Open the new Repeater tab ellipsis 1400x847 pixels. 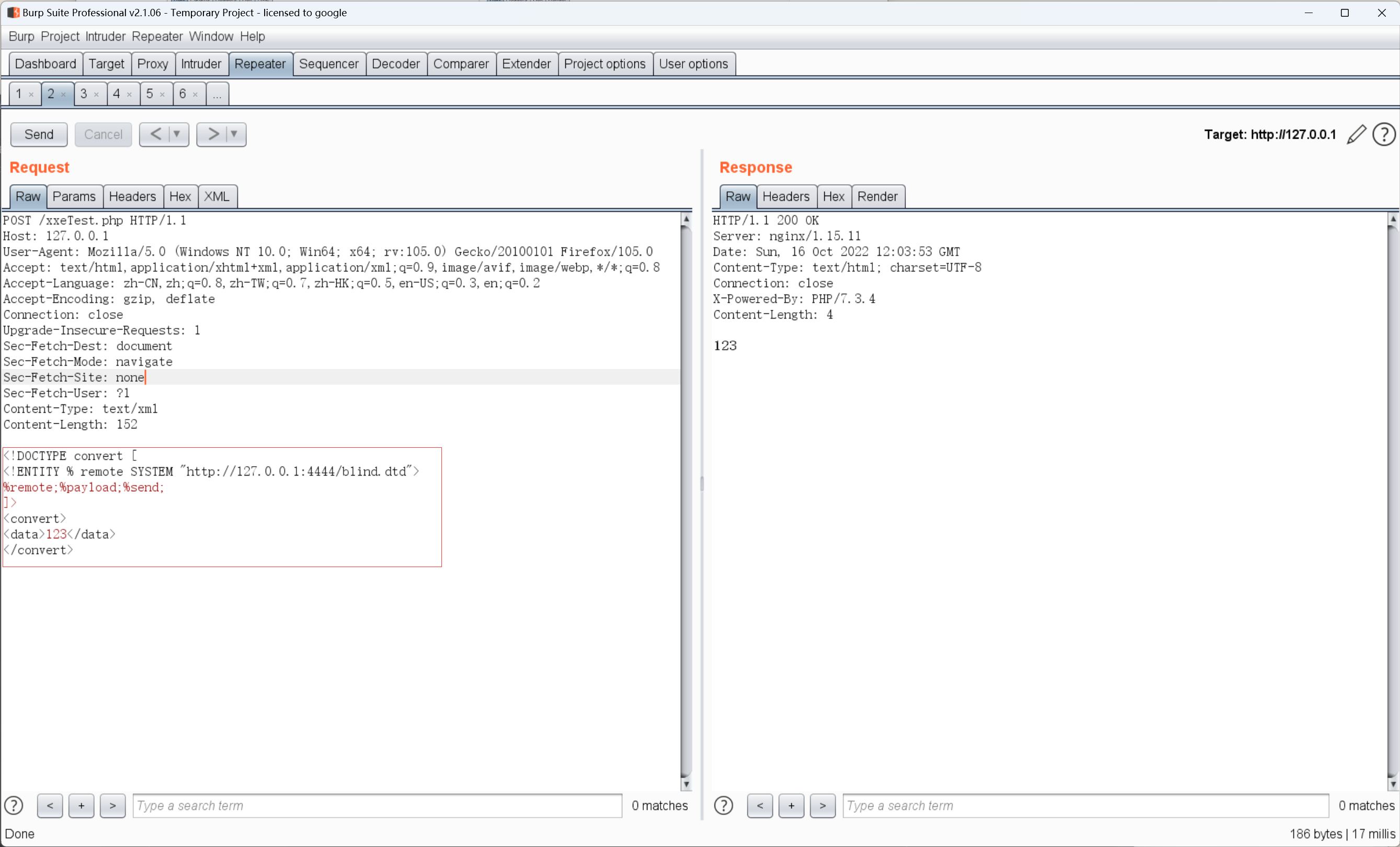click(x=217, y=94)
